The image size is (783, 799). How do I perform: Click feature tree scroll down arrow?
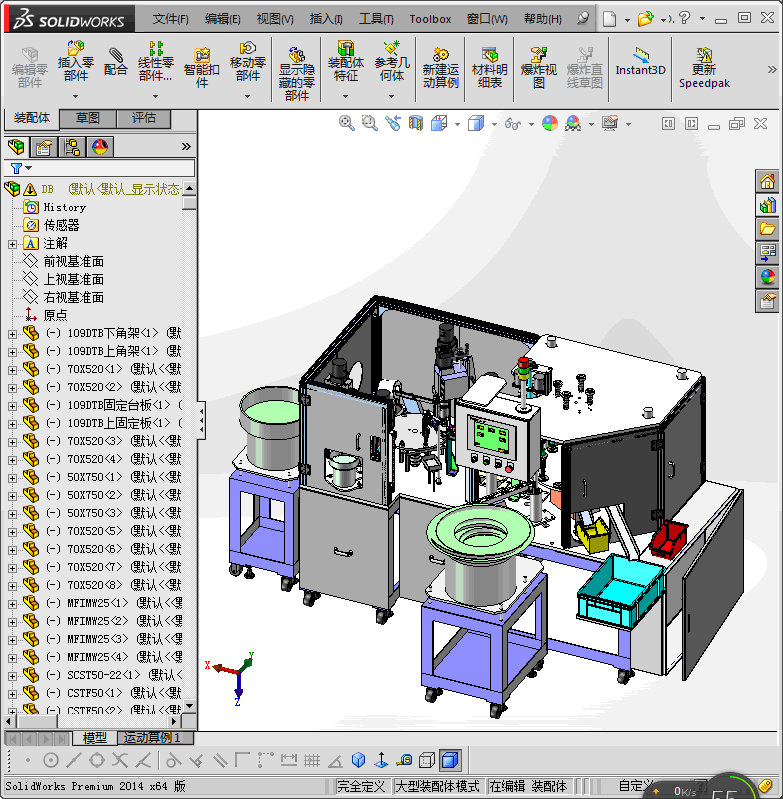point(190,706)
